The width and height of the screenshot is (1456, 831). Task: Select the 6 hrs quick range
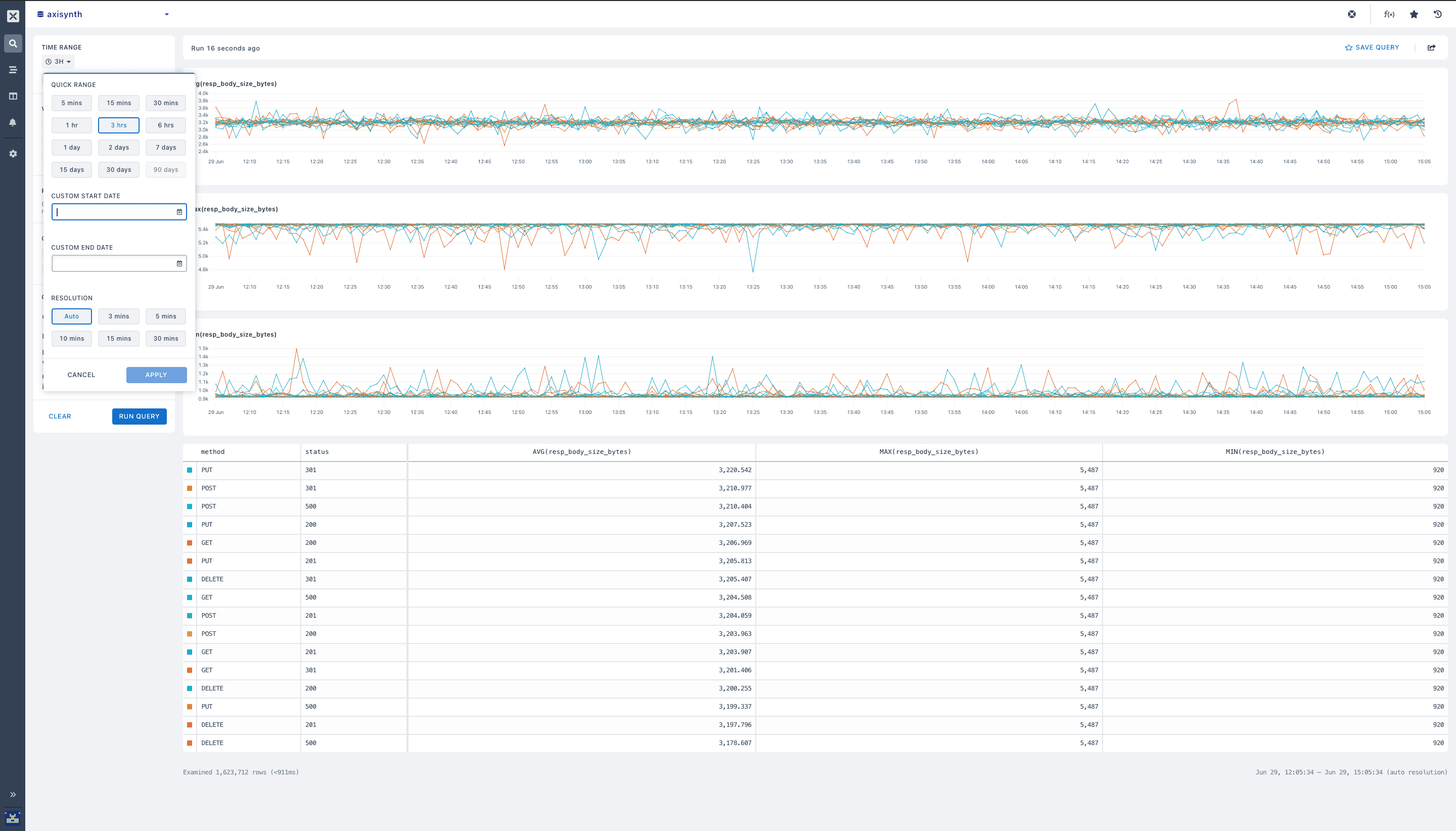[165, 125]
